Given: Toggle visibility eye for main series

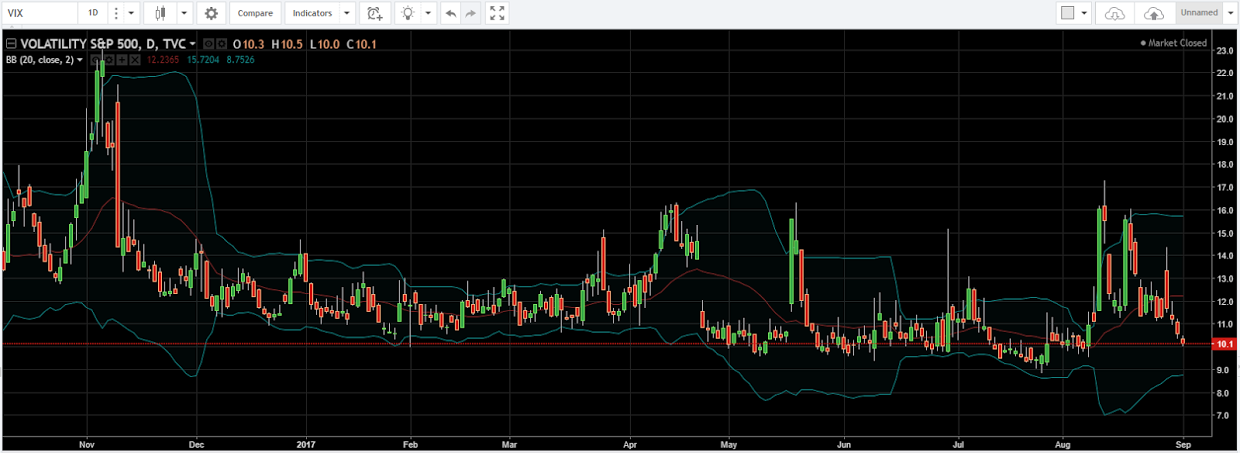Looking at the screenshot, I should coord(208,44).
